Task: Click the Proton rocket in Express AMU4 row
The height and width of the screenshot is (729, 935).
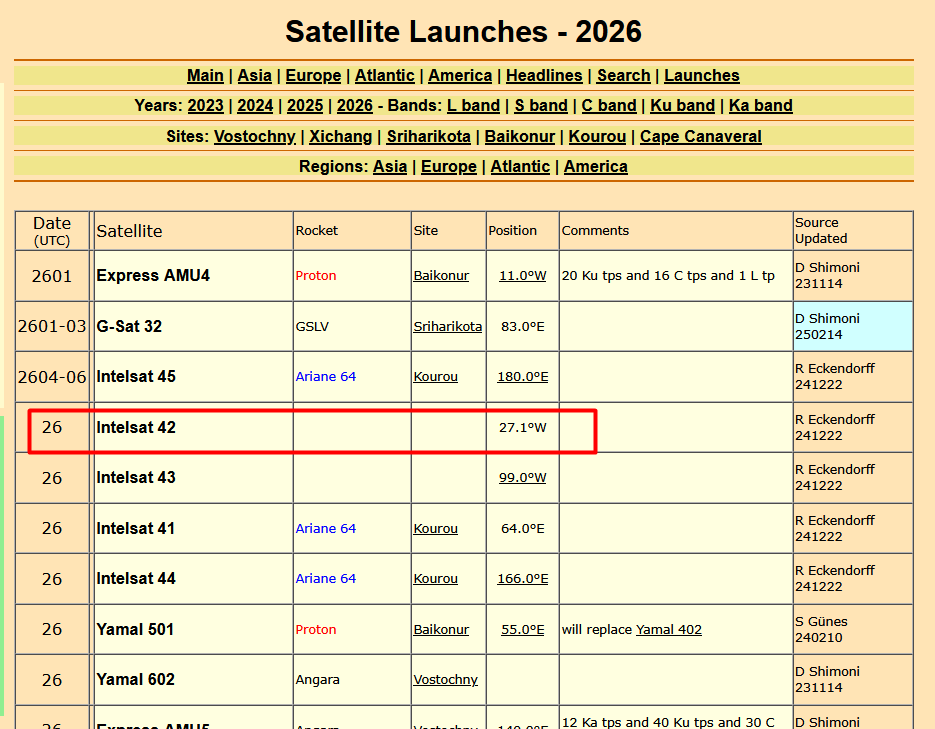Action: [x=316, y=275]
